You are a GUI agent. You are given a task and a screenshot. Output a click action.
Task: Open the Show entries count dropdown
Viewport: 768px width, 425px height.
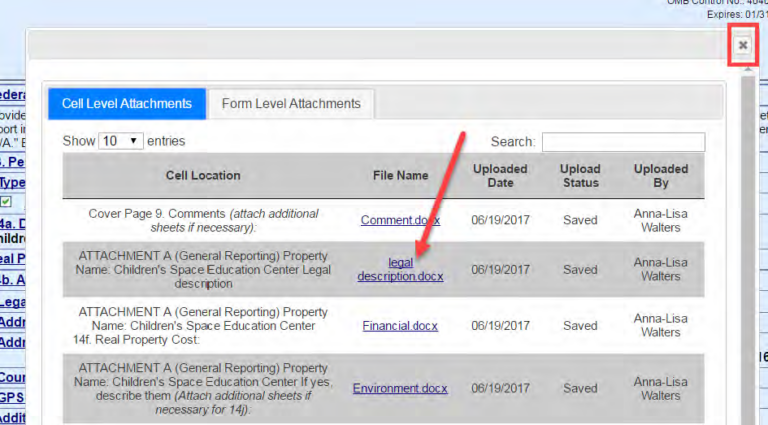120,142
